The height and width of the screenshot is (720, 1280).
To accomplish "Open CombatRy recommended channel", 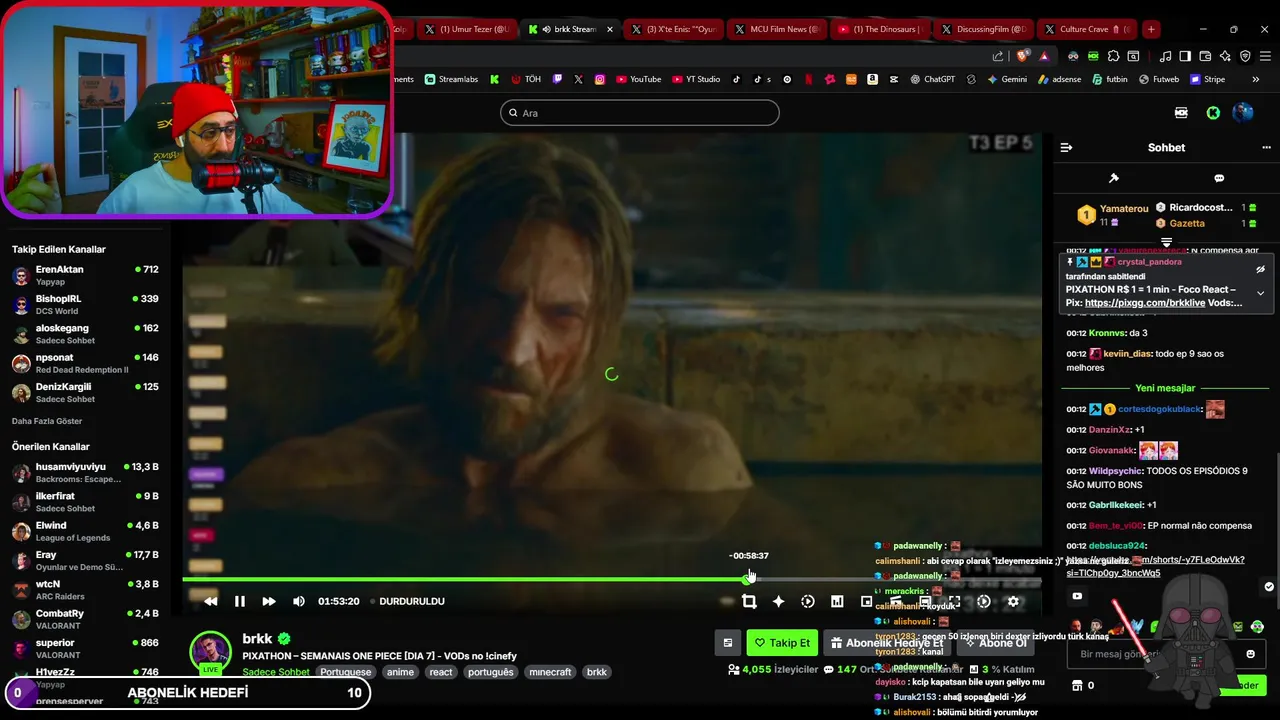I will point(85,619).
